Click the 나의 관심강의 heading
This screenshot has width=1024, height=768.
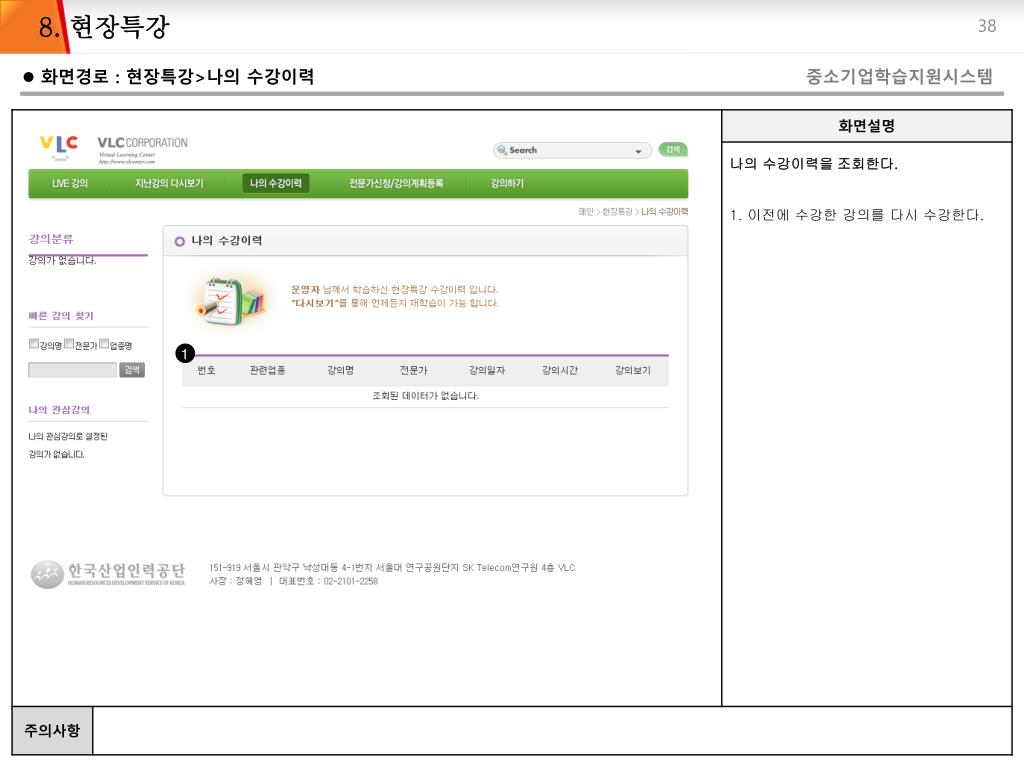click(x=59, y=410)
